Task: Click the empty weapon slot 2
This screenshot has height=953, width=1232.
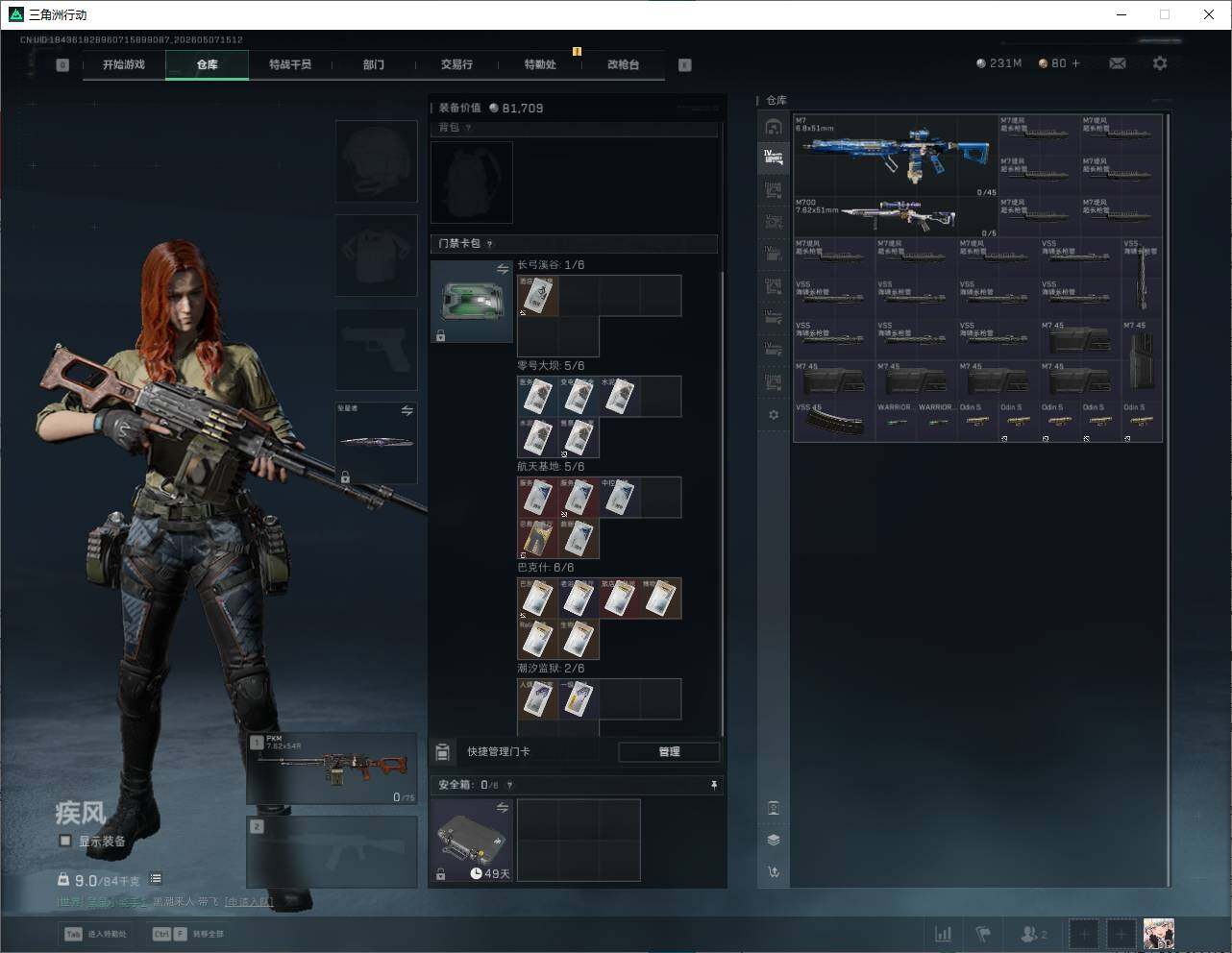Action: coord(333,852)
